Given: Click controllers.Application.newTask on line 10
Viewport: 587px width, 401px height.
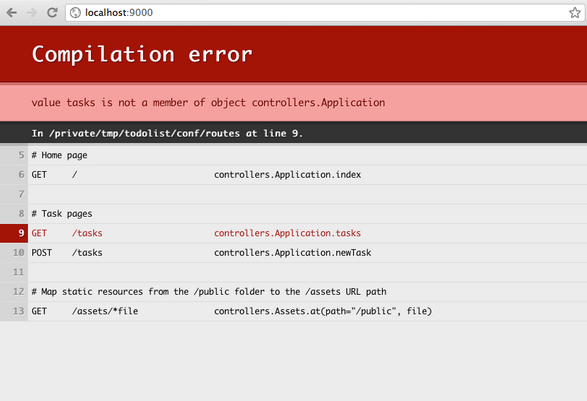Looking at the screenshot, I should tap(293, 253).
